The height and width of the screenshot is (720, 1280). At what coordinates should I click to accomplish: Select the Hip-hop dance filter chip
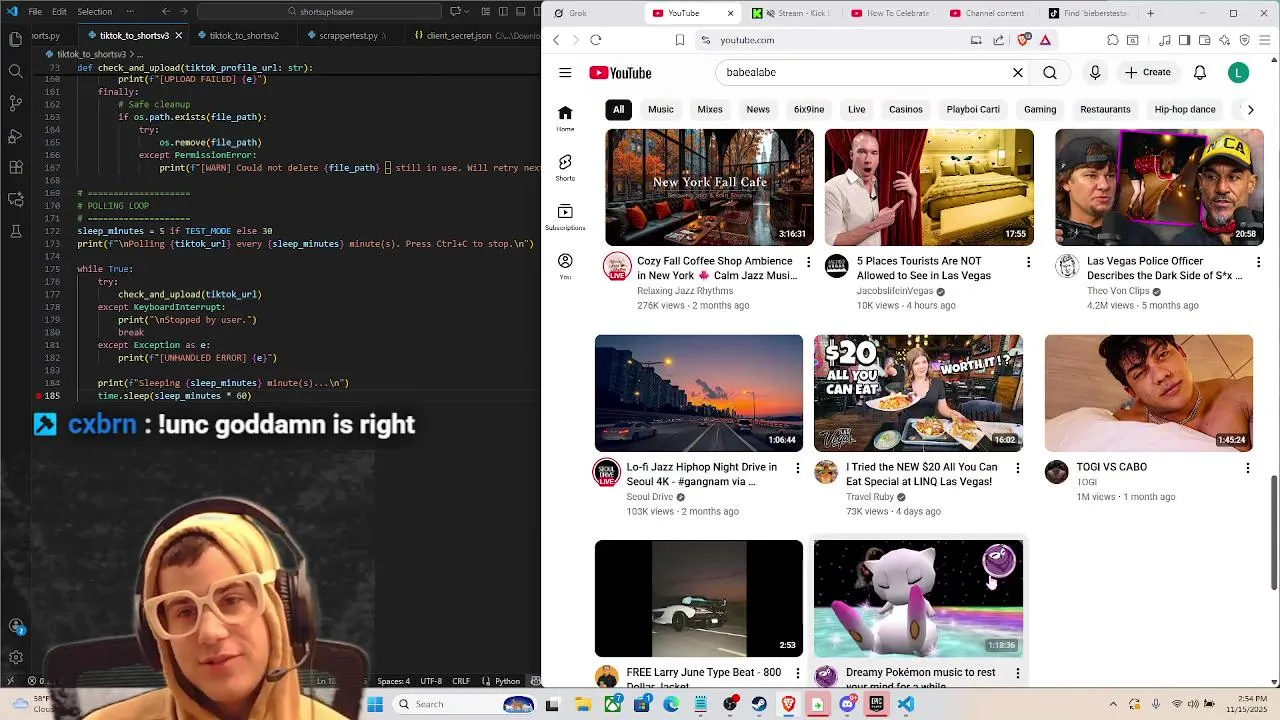[1185, 109]
